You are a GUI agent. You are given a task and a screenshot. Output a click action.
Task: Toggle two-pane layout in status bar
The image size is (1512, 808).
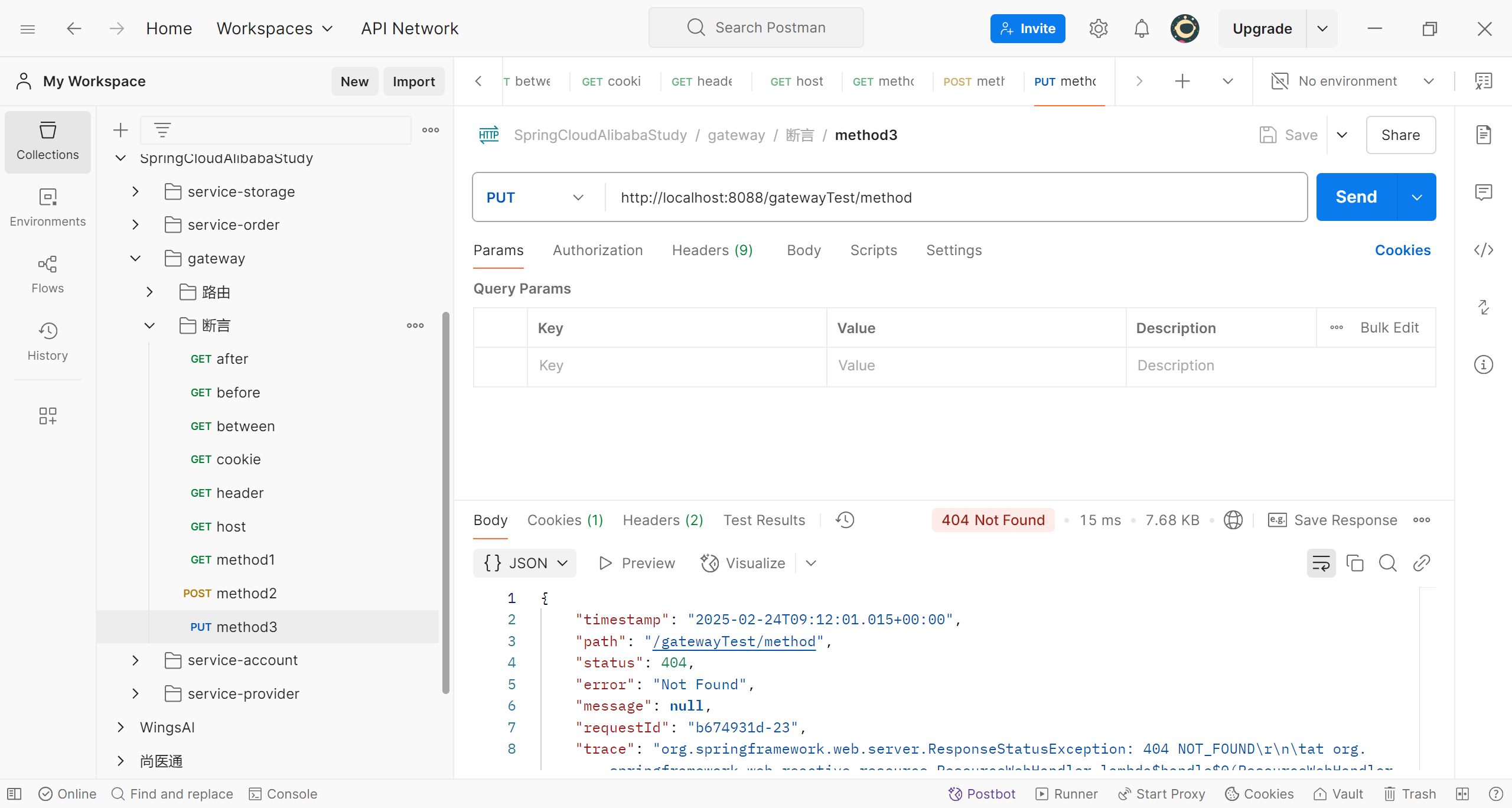click(x=1462, y=794)
